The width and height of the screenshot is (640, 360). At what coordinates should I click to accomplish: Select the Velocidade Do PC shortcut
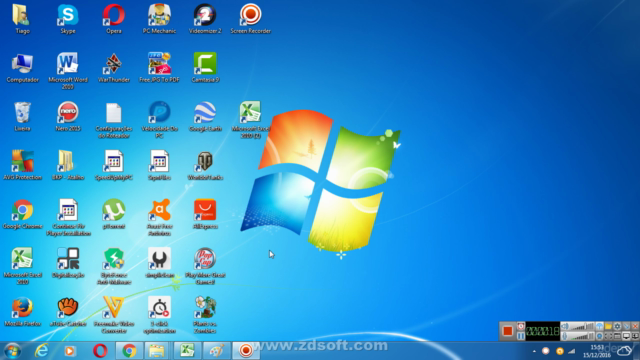[x=159, y=120]
